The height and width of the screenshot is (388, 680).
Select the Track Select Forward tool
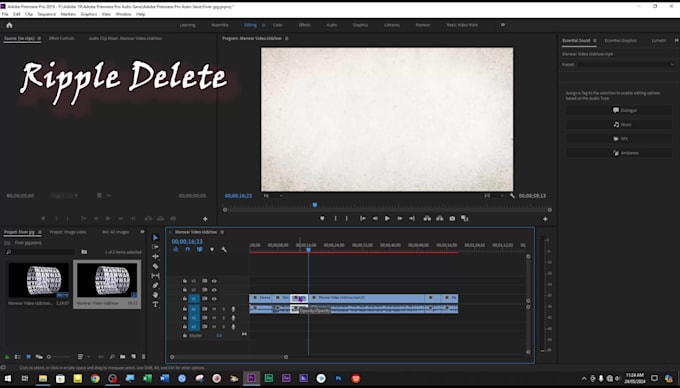[x=156, y=247]
